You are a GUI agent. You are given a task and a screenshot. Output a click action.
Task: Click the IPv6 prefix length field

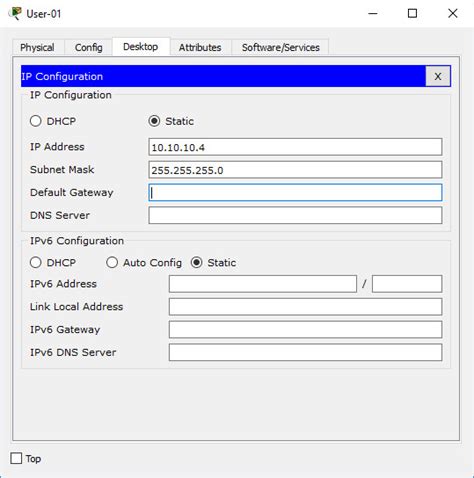coord(407,284)
